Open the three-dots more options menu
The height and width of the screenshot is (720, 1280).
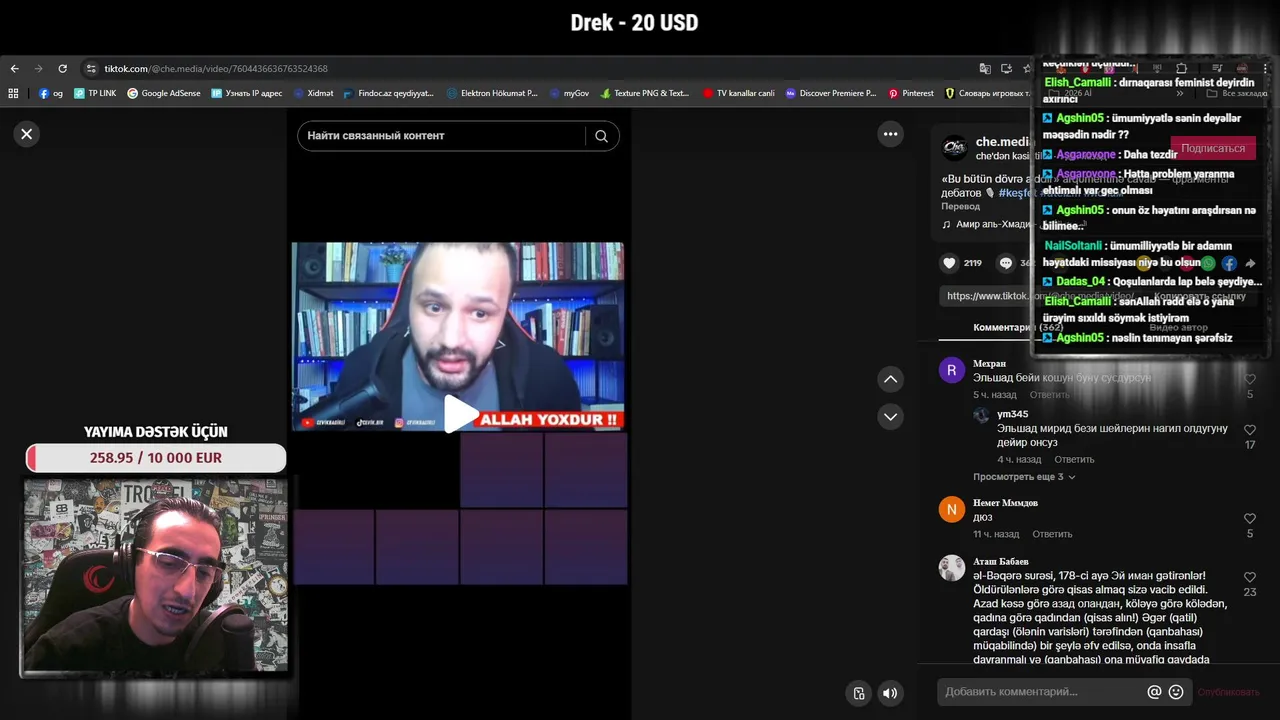(890, 134)
